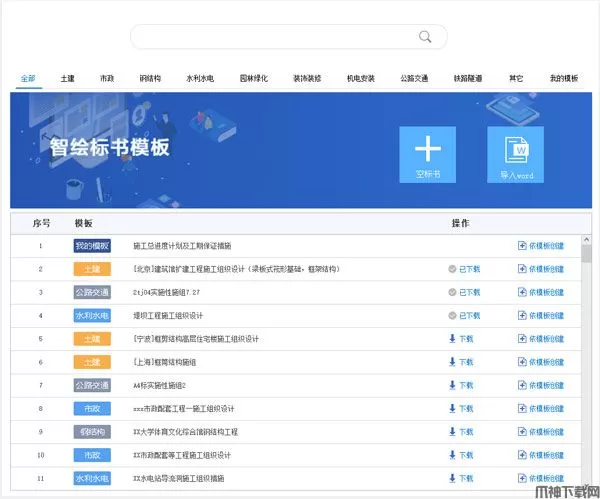Click 已下载 status icon in row 2
This screenshot has height=499, width=600.
(x=453, y=269)
